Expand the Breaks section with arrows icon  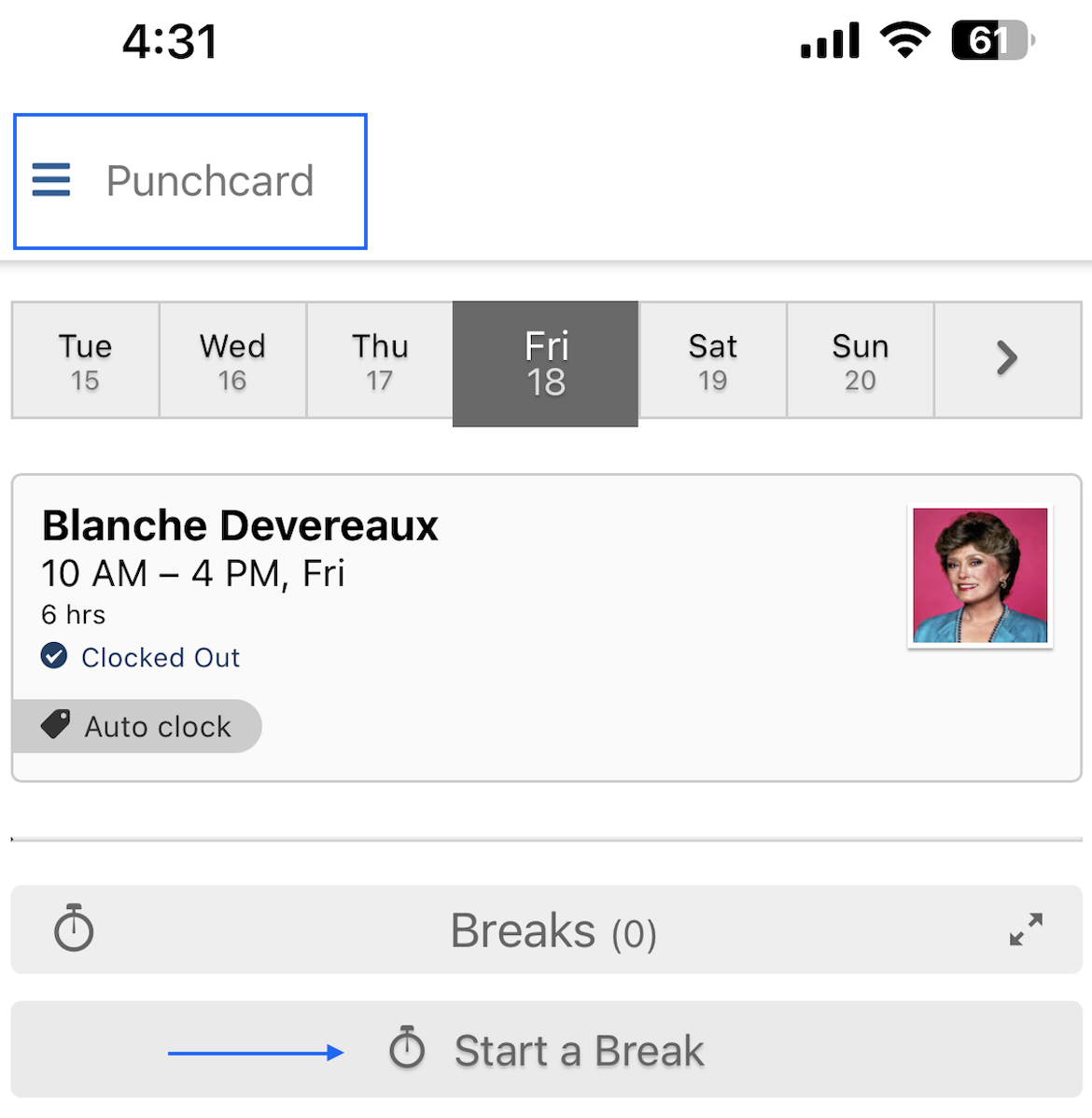point(1027,929)
